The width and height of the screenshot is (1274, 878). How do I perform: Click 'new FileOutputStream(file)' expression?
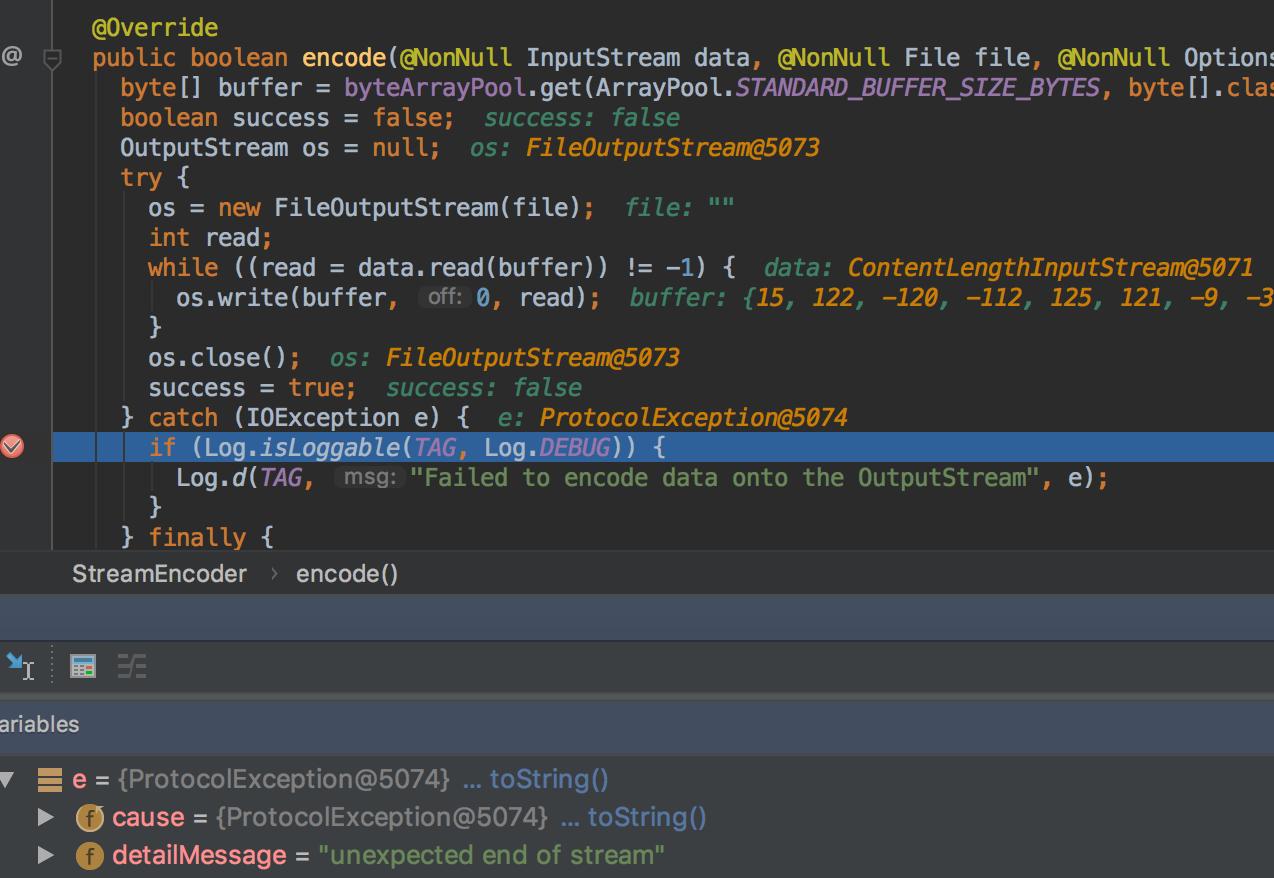398,208
